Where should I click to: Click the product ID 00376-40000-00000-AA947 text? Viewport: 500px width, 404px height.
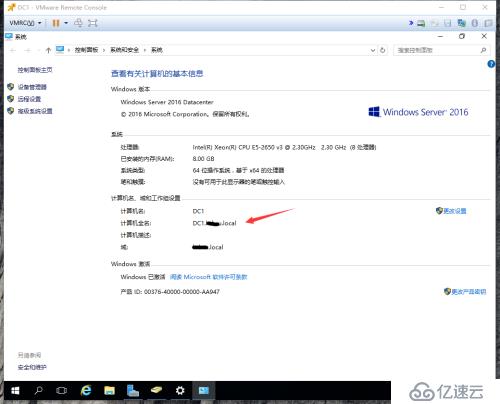[182, 292]
